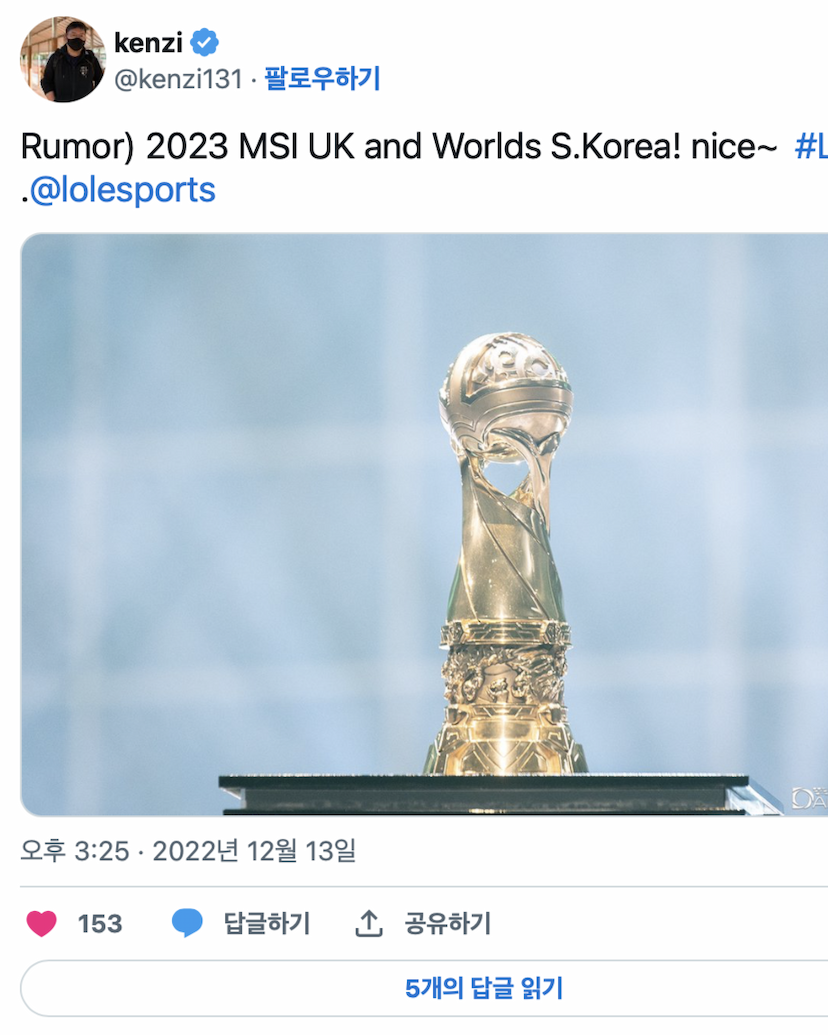This screenshot has height=1035, width=828.
Task: Click the tweet text about 2023 MSI rumor
Action: 399,146
